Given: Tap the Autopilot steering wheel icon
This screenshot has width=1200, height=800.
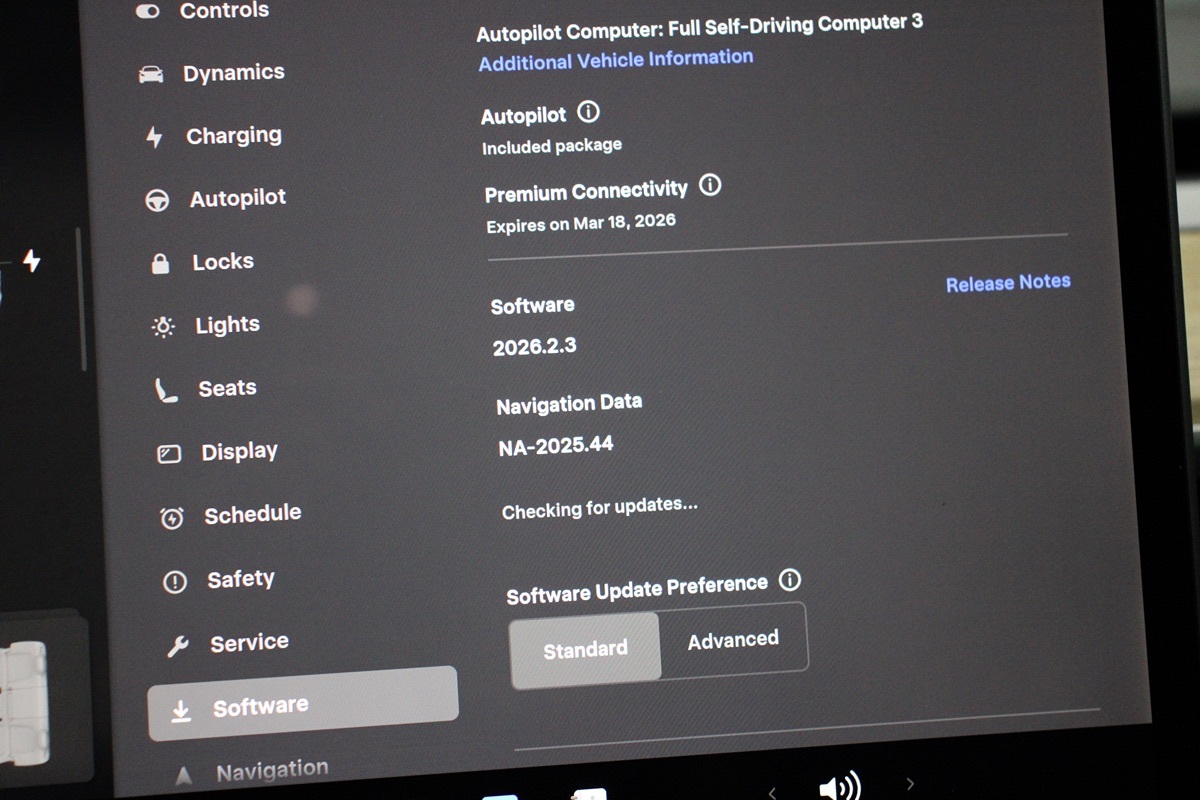Looking at the screenshot, I should click(157, 200).
